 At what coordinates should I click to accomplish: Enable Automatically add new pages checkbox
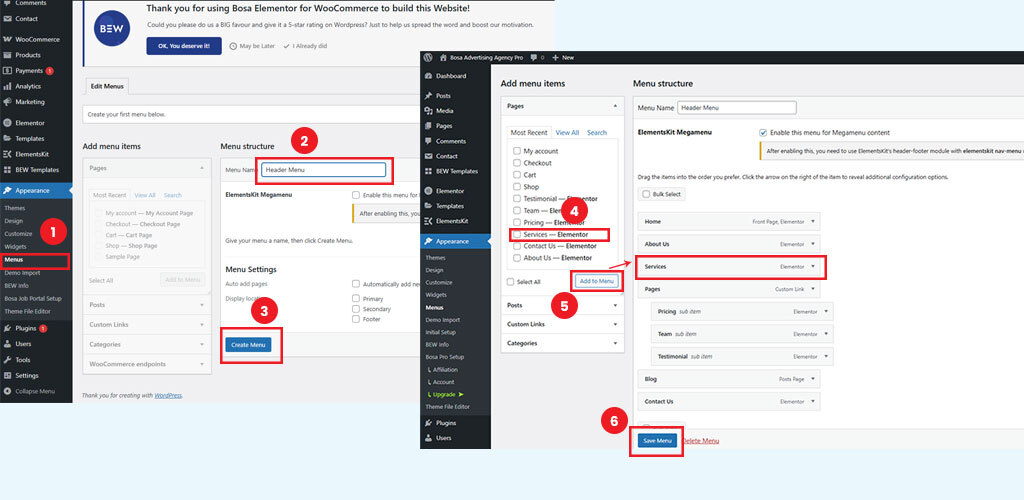tap(356, 284)
